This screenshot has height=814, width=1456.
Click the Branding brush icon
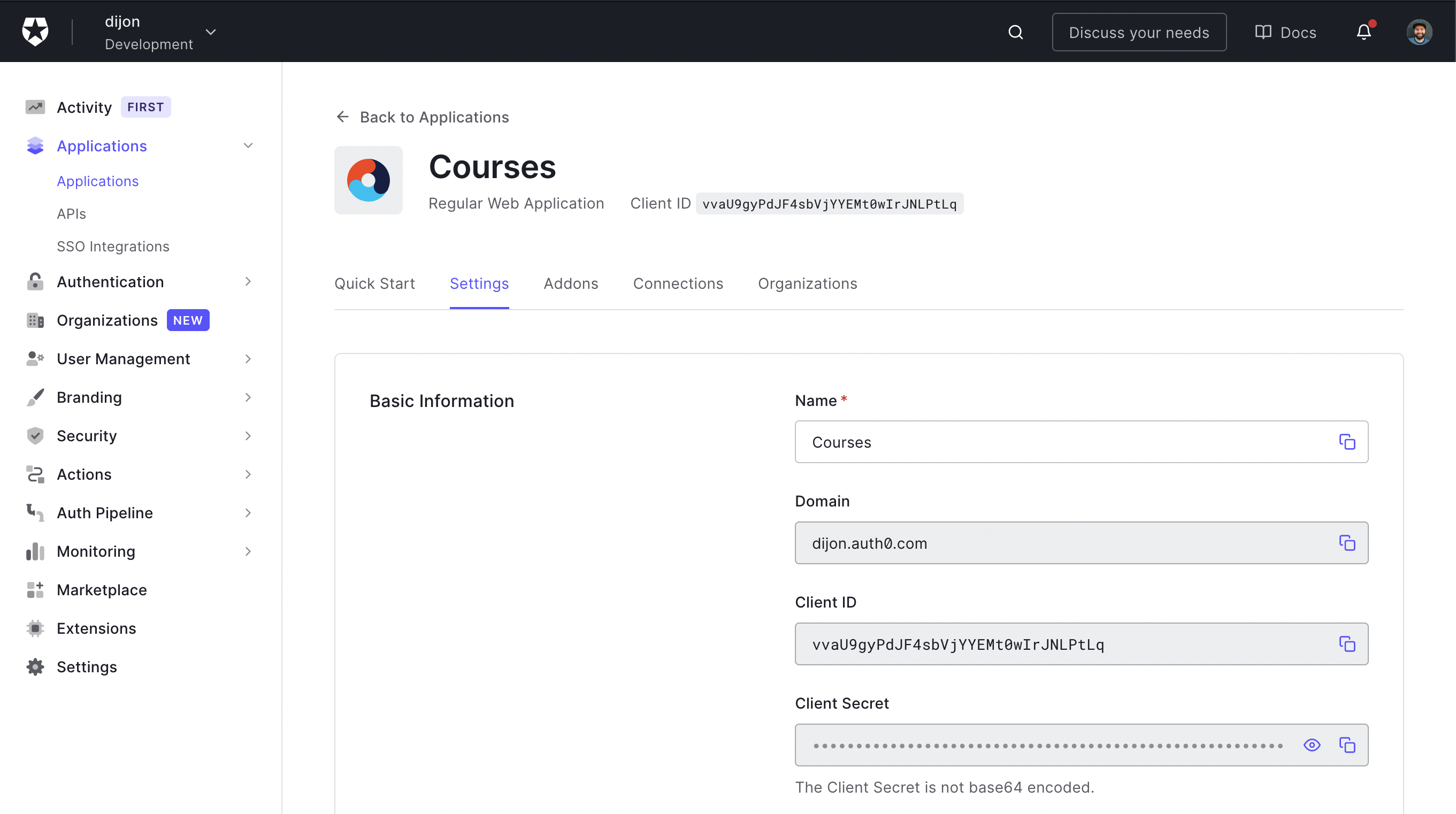[35, 397]
